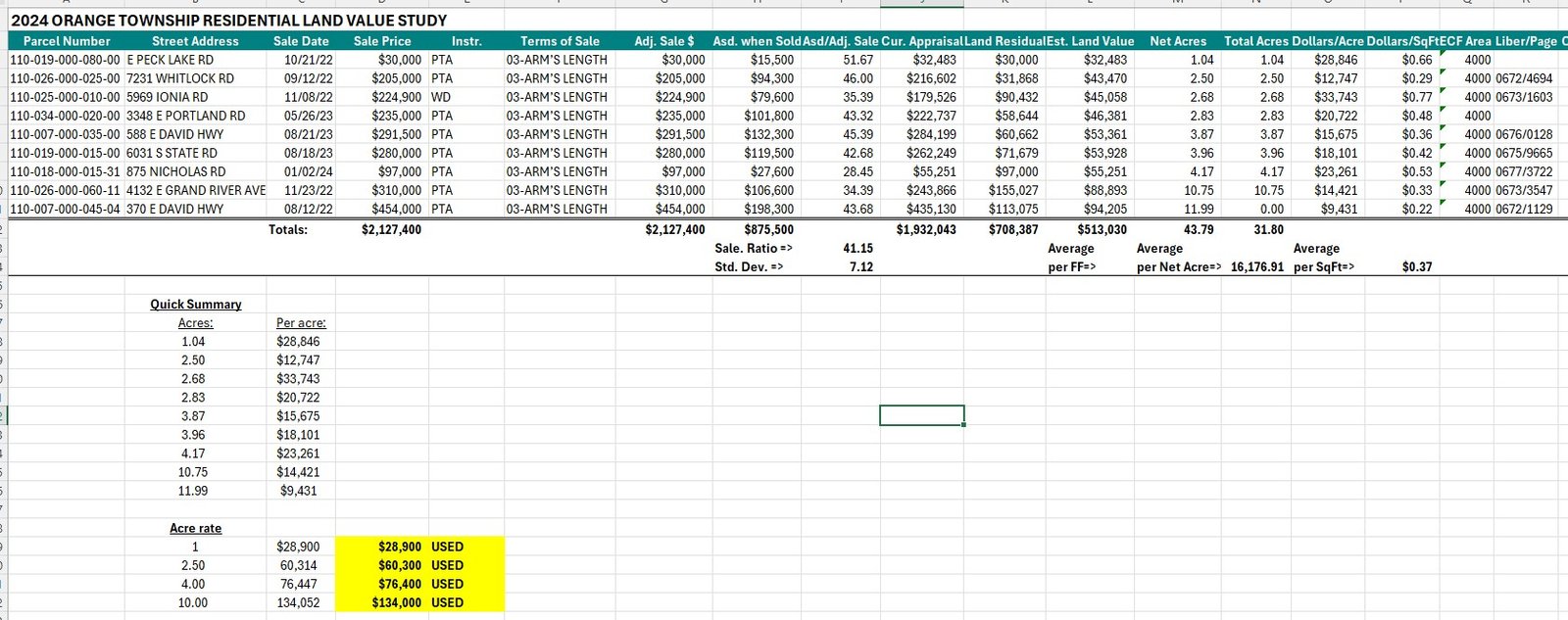Screen dimensions: 1568x620
Task: Click the 0672/4694 Liber/Page cell
Action: pyautogui.click(x=1524, y=78)
